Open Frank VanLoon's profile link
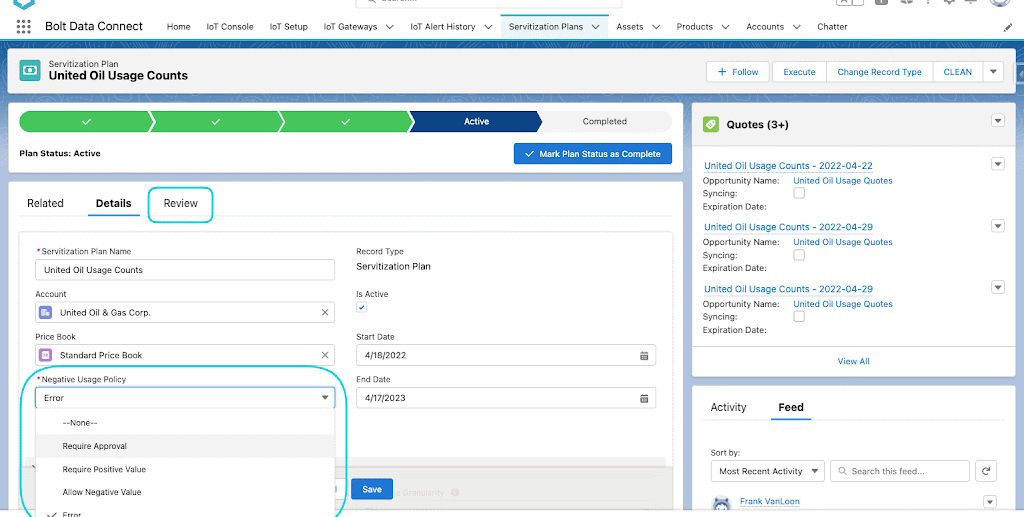Viewport: 1024px width, 517px height. pyautogui.click(x=769, y=501)
